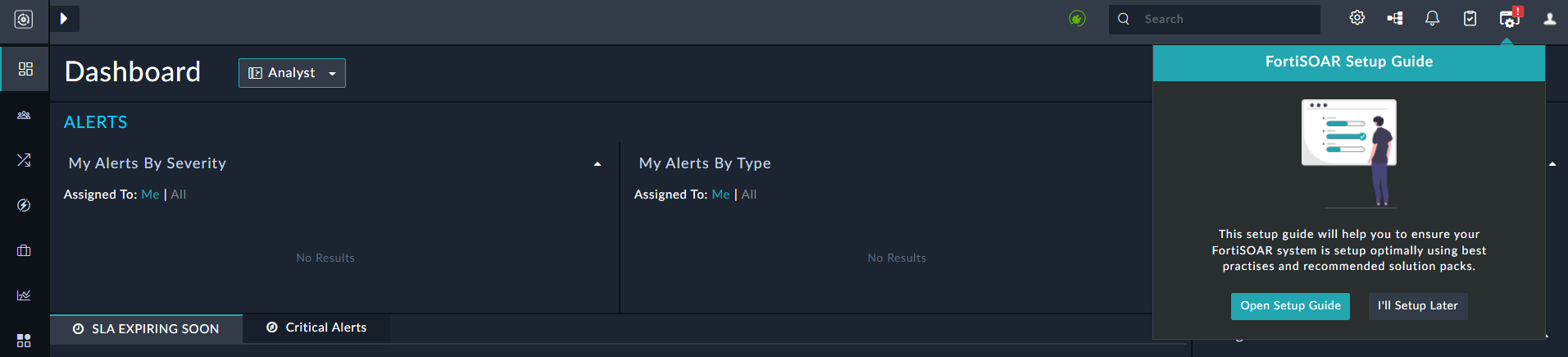Screen dimensions: 1568x357
Task: Click the Open Setup Guide button
Action: tap(1290, 306)
